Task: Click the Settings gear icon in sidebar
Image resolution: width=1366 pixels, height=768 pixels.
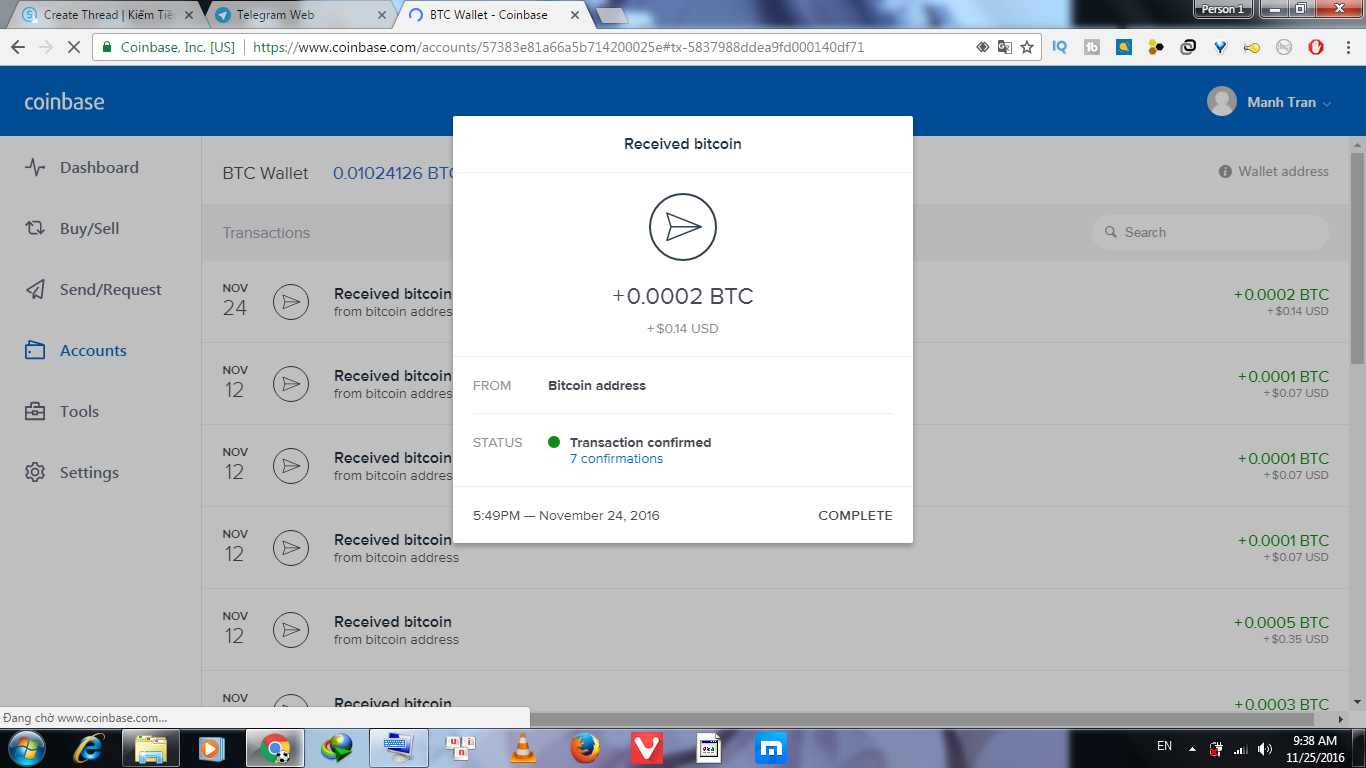Action: (35, 473)
